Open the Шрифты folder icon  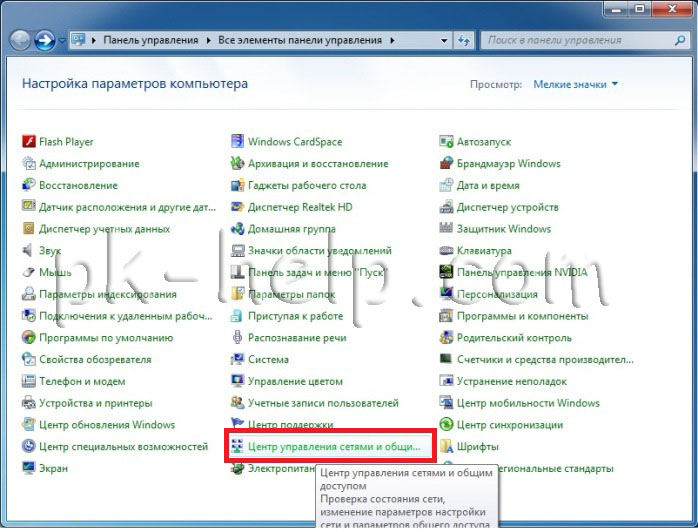(446, 447)
